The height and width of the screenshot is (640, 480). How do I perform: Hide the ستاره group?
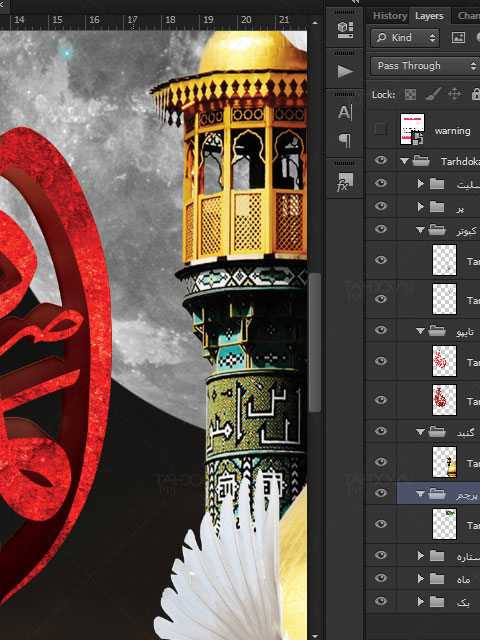381,555
